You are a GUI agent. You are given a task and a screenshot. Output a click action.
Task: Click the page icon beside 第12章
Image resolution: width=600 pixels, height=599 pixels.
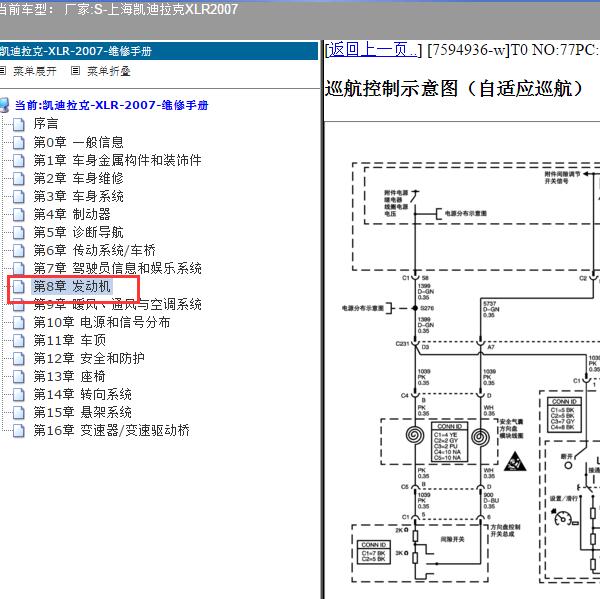18,359
